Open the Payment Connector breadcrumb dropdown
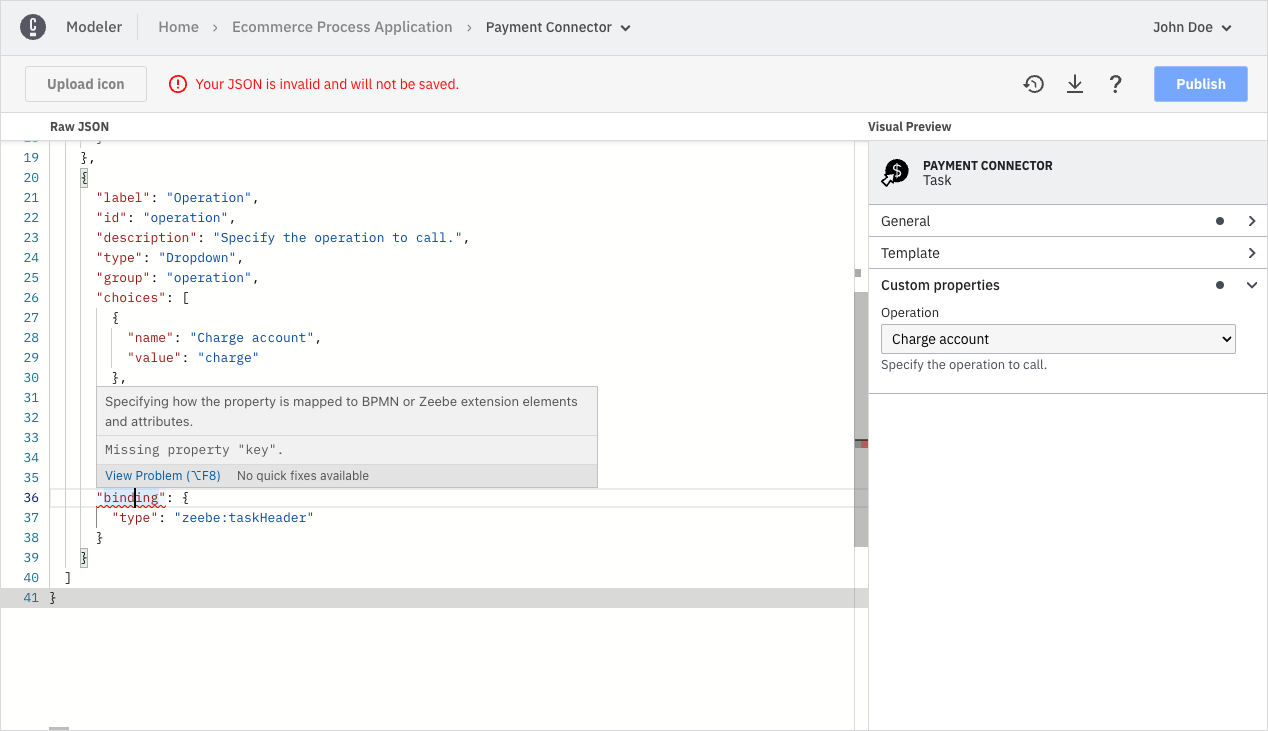Viewport: 1268px width, 731px height. point(627,27)
